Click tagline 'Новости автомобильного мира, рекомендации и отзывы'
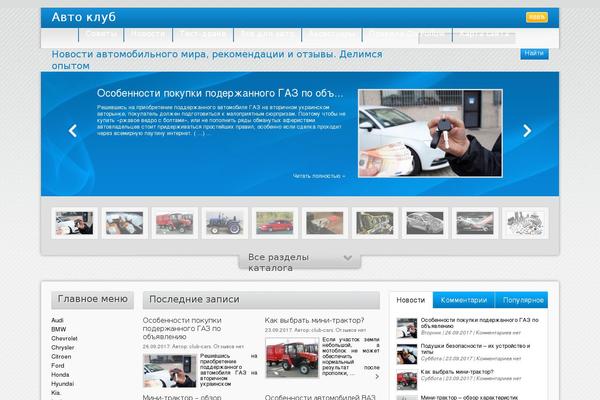 click(217, 60)
